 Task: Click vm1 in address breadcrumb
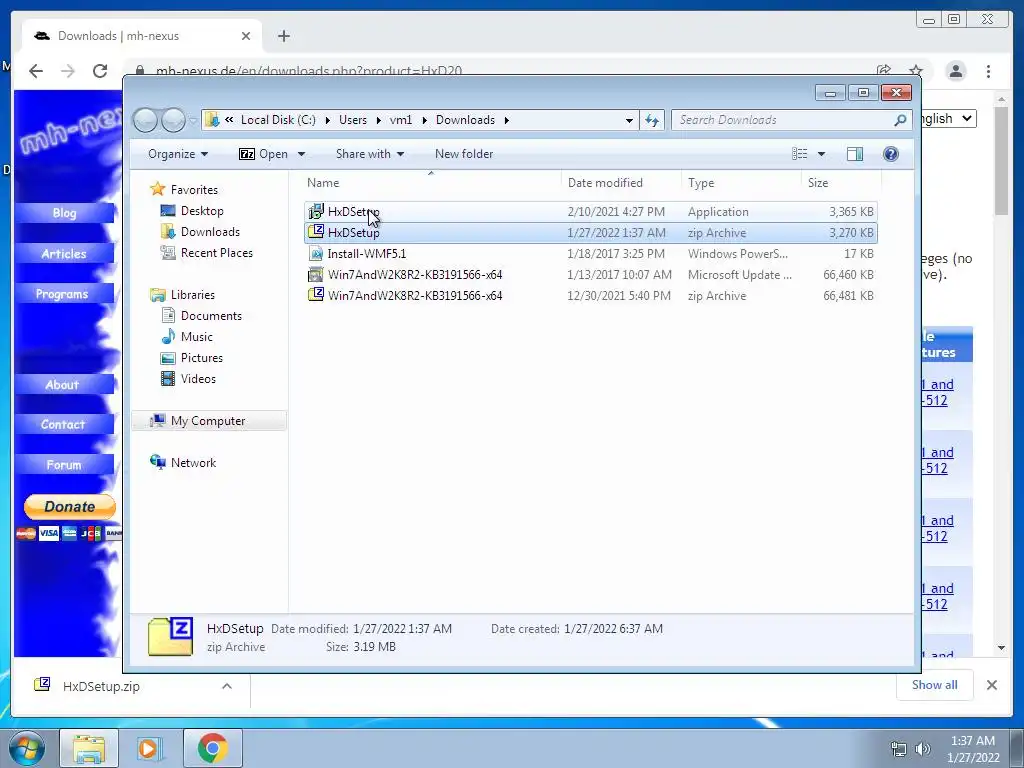(401, 120)
